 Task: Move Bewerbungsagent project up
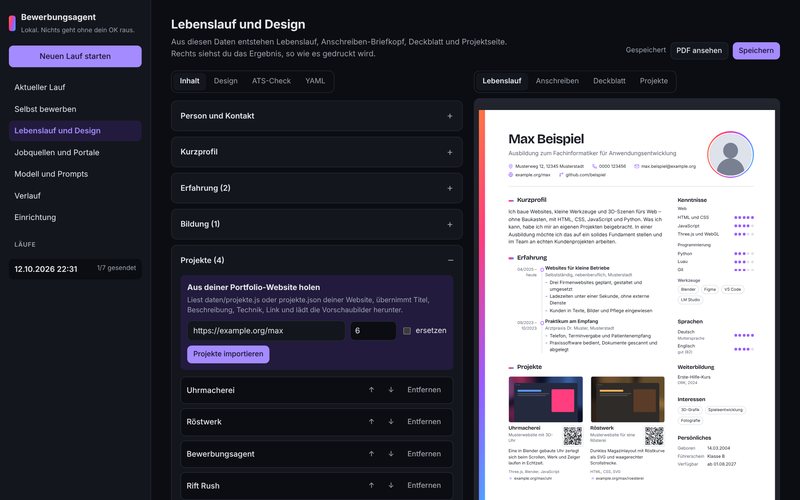371,454
